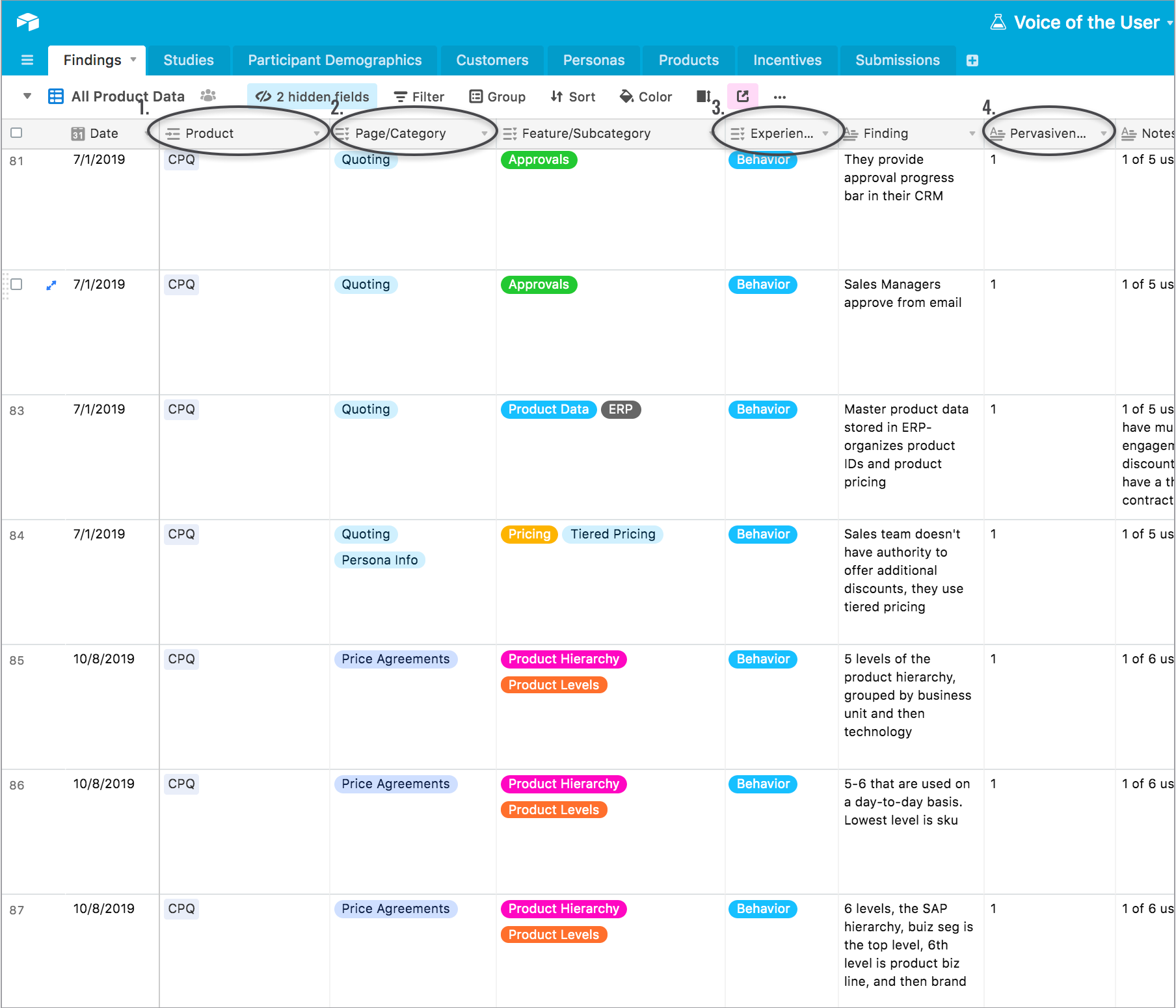Toggle the select all rows checkbox
The image size is (1176, 1008).
17,133
